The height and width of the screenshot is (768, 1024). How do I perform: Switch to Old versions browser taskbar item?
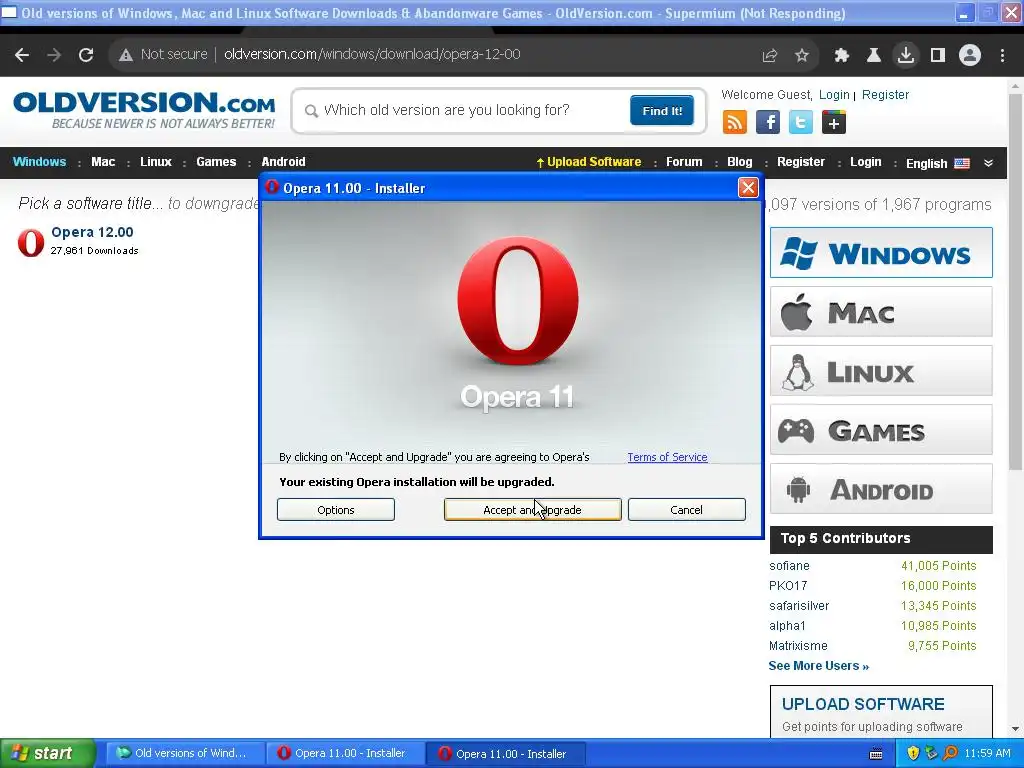pos(184,753)
